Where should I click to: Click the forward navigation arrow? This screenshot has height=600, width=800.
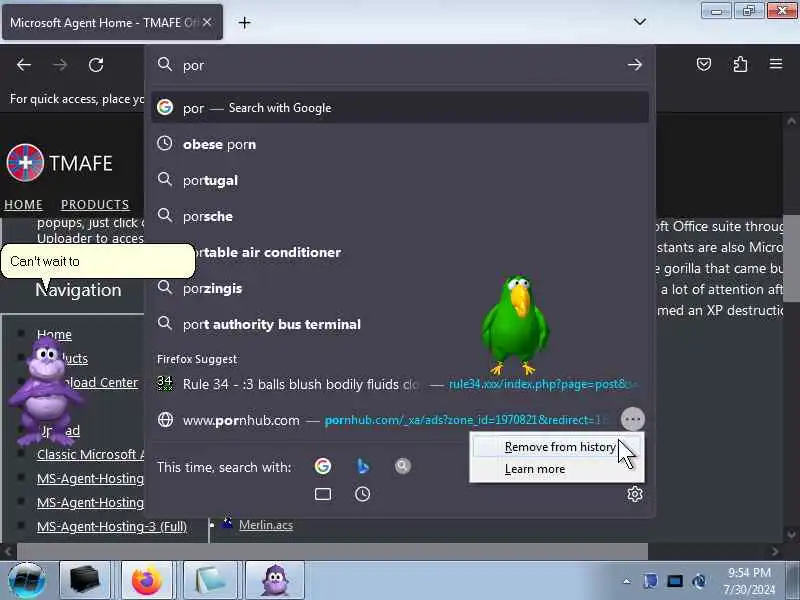click(60, 65)
